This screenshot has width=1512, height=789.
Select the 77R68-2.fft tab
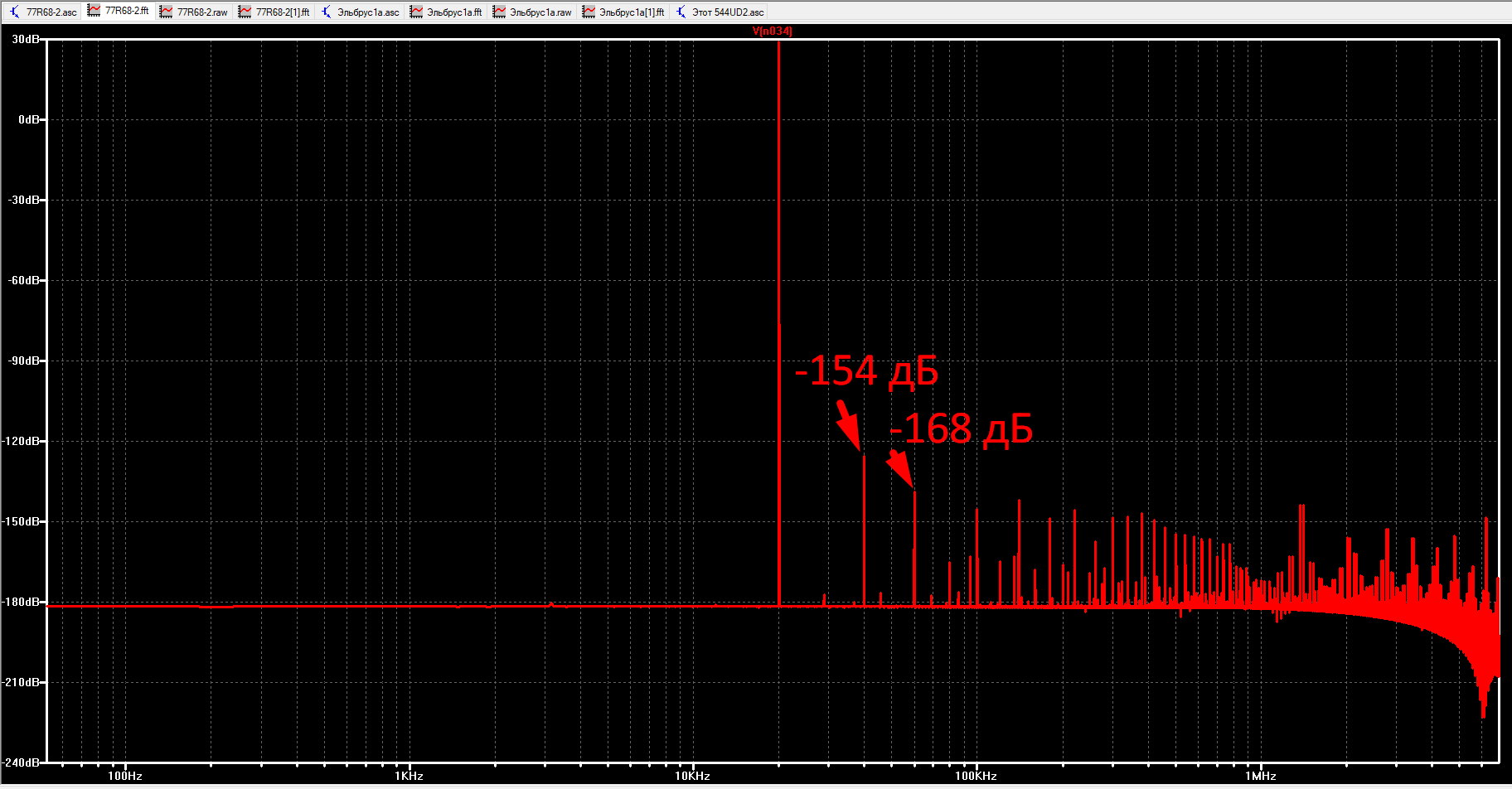click(119, 11)
